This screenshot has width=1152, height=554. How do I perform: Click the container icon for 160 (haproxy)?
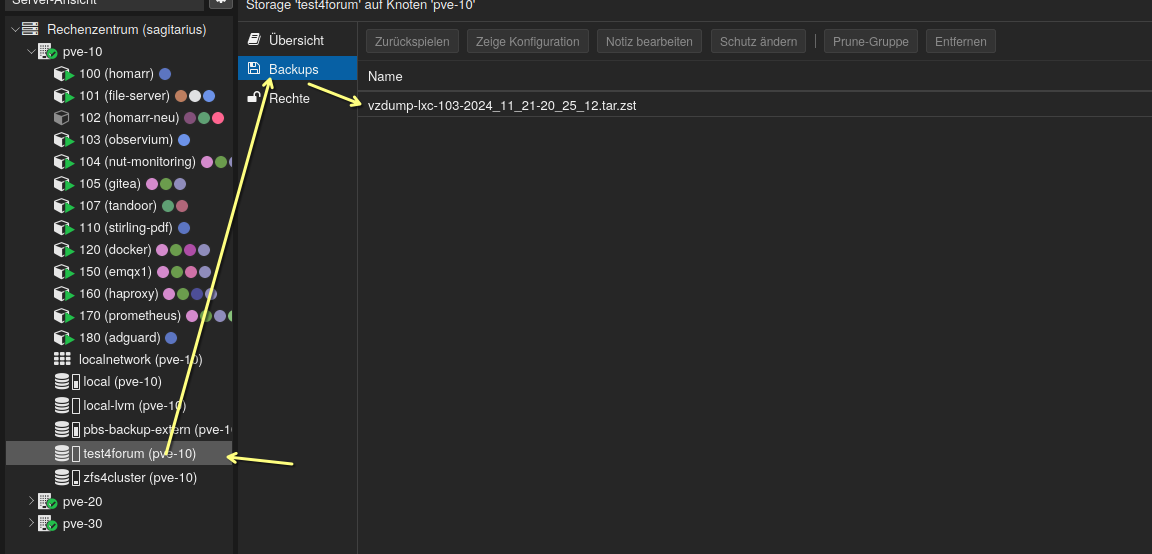point(65,294)
